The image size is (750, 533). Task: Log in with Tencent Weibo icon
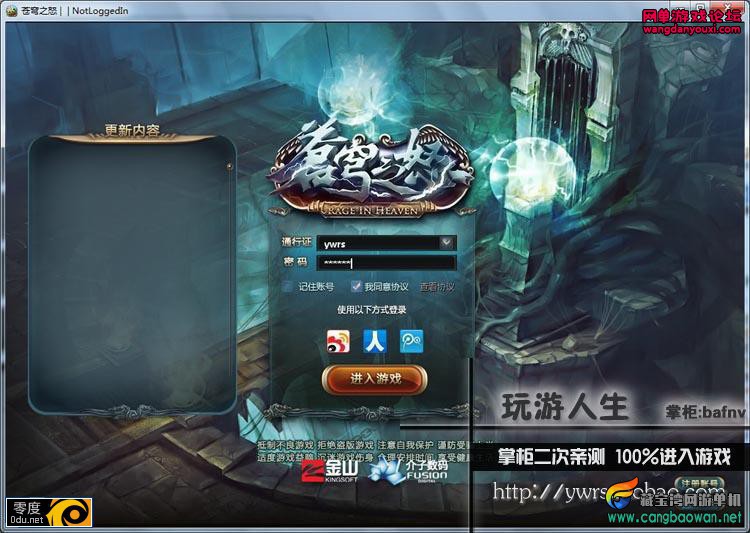click(x=411, y=341)
